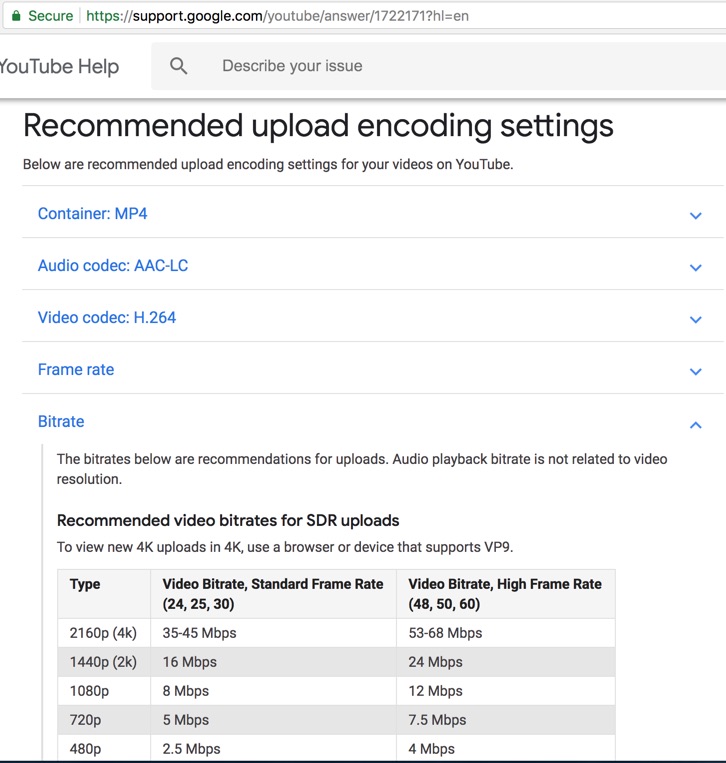Expand the Audio codec chevron arrow

coord(695,267)
